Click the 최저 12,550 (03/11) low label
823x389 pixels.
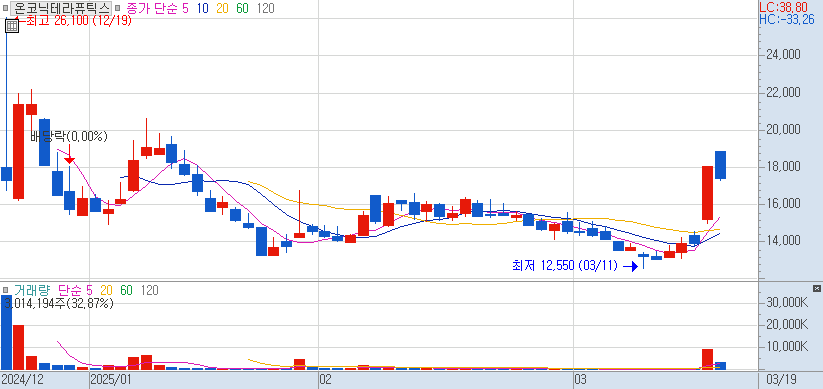pyautogui.click(x=566, y=266)
